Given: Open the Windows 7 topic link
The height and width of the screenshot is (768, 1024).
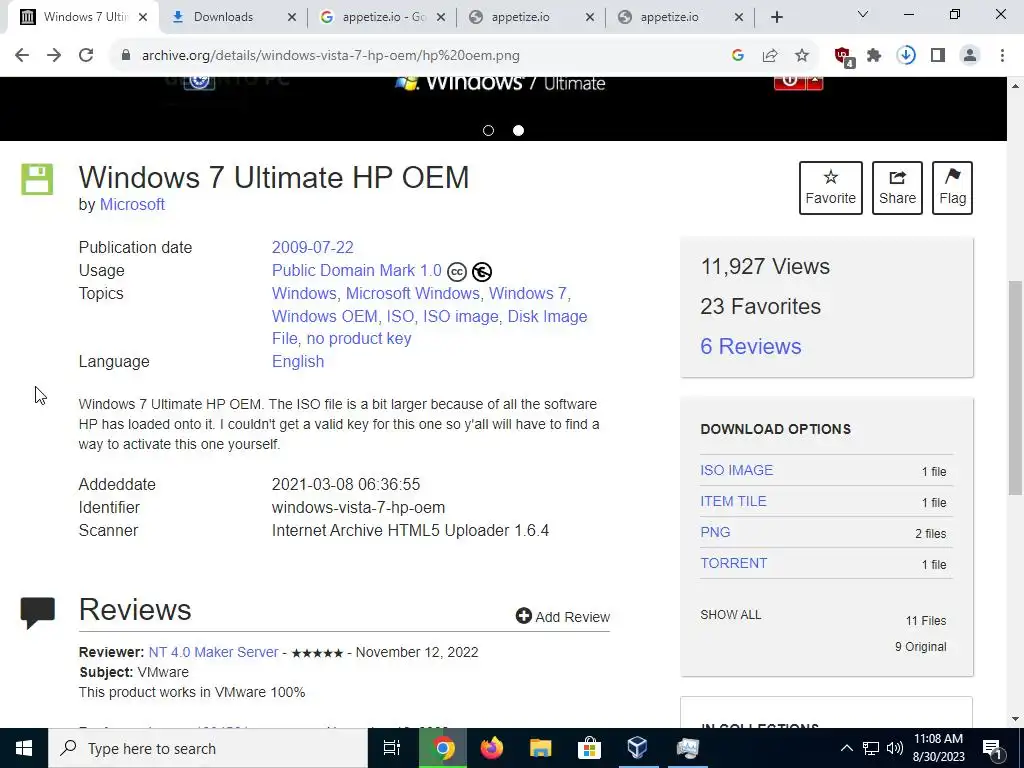Looking at the screenshot, I should click(x=528, y=293).
